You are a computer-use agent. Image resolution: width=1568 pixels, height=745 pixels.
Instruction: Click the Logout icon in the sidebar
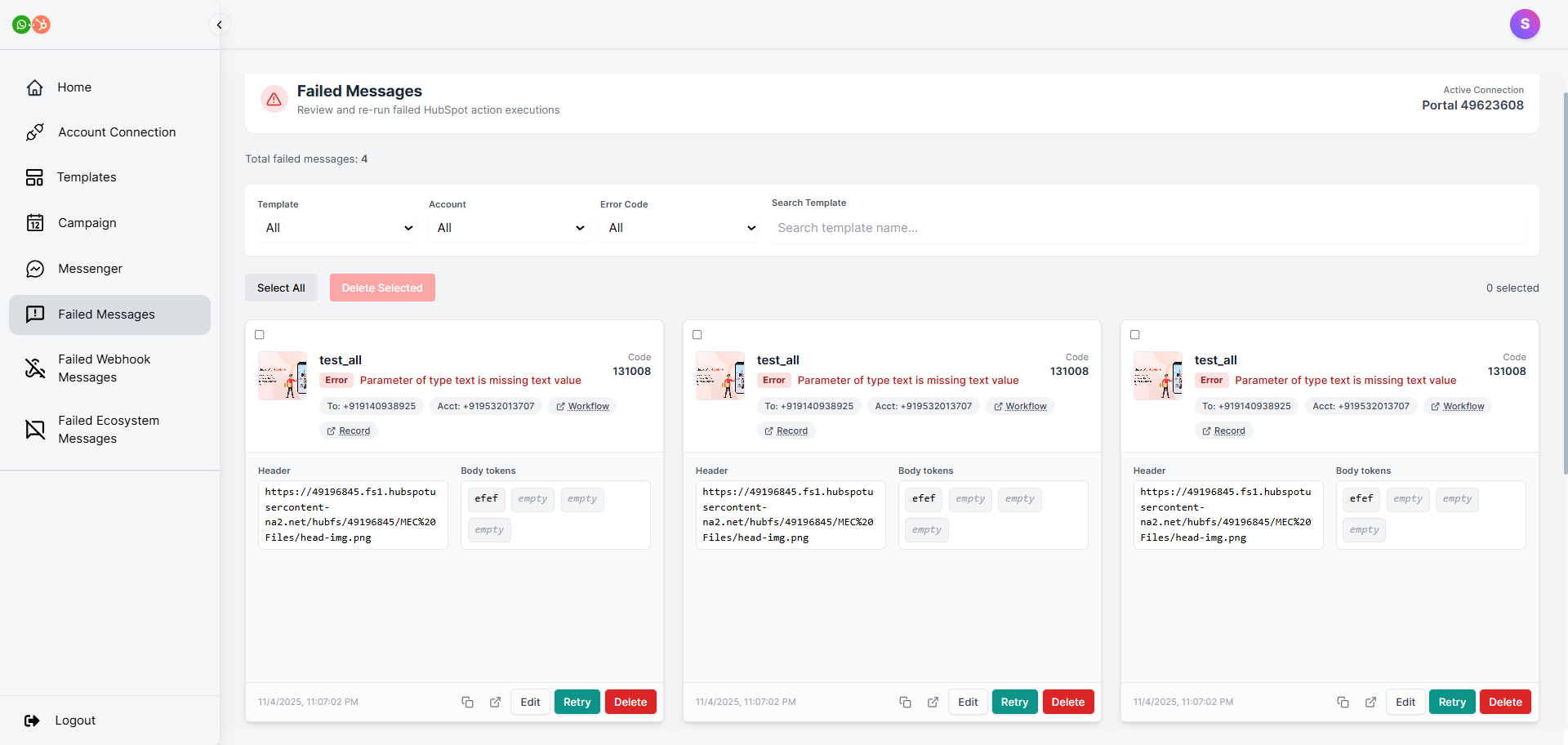[33, 720]
